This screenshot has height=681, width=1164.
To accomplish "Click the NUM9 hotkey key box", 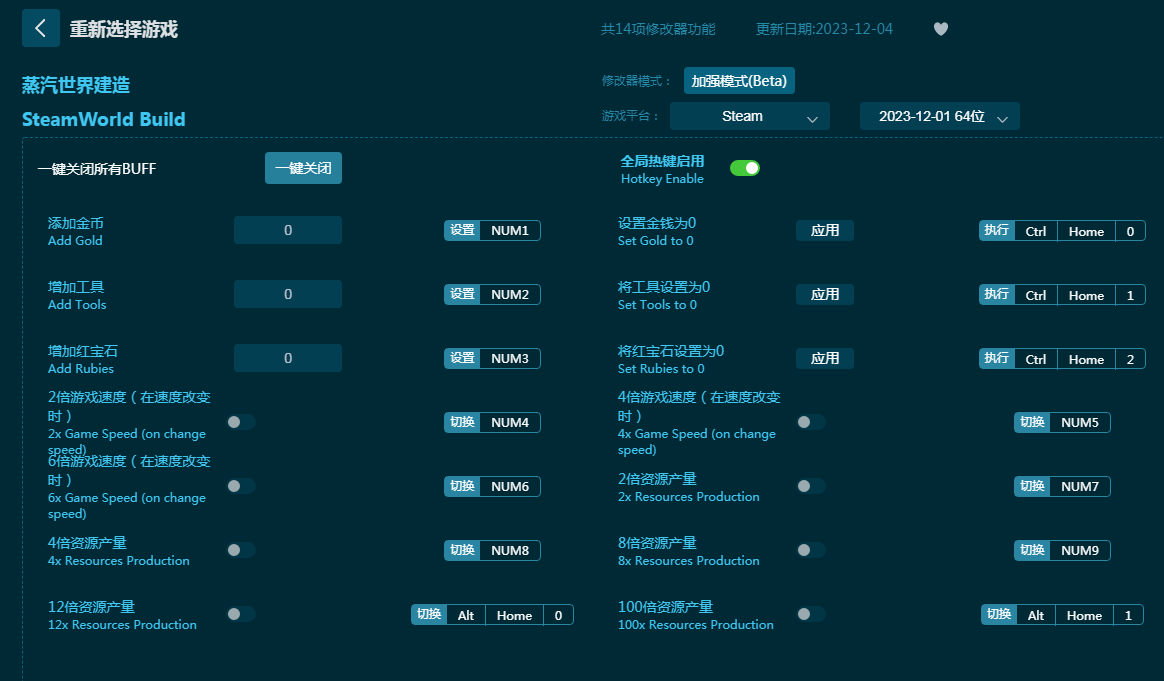I will click(1080, 550).
